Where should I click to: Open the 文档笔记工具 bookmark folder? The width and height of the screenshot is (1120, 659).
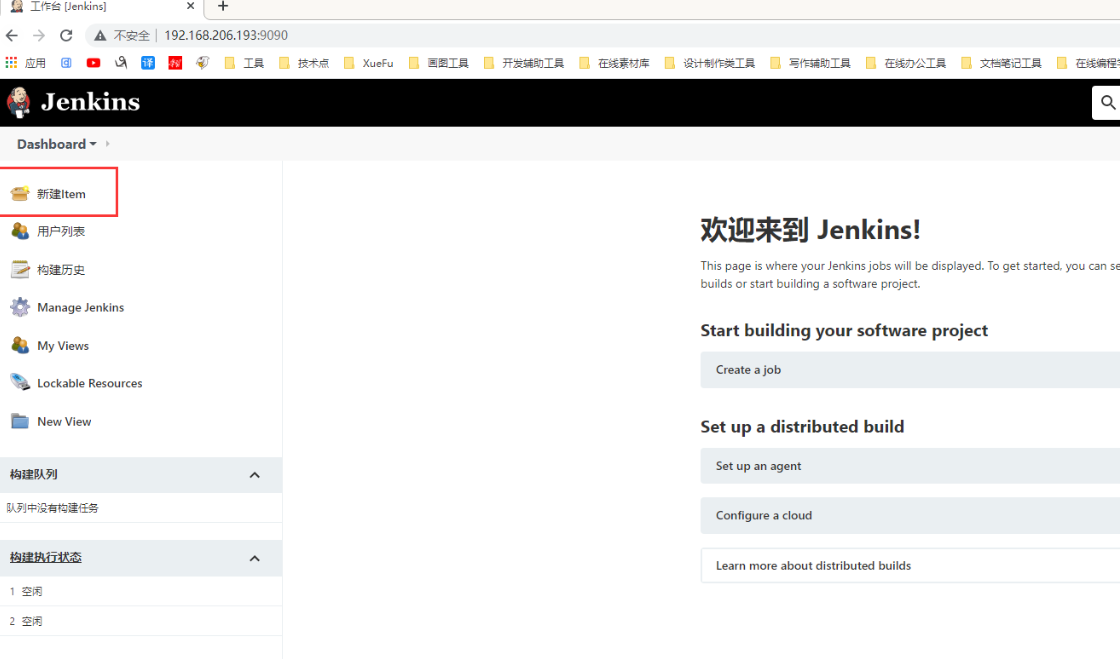pos(1001,63)
